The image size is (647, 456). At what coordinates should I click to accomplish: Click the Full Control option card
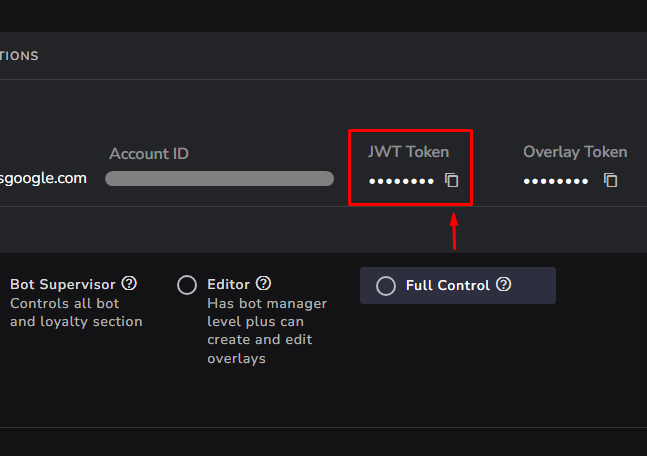pos(458,286)
